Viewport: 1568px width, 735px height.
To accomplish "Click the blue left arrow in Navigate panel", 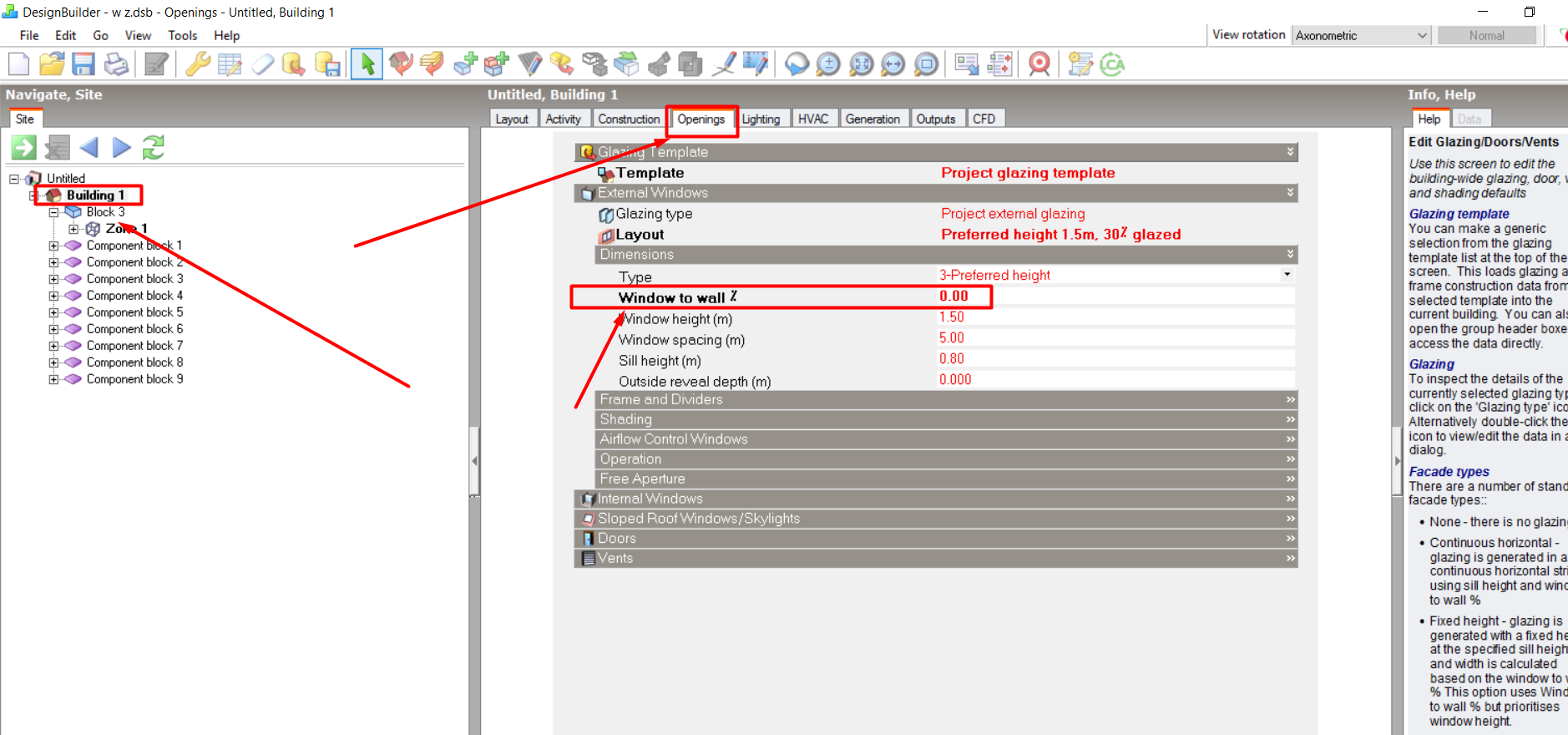I will 89,148.
